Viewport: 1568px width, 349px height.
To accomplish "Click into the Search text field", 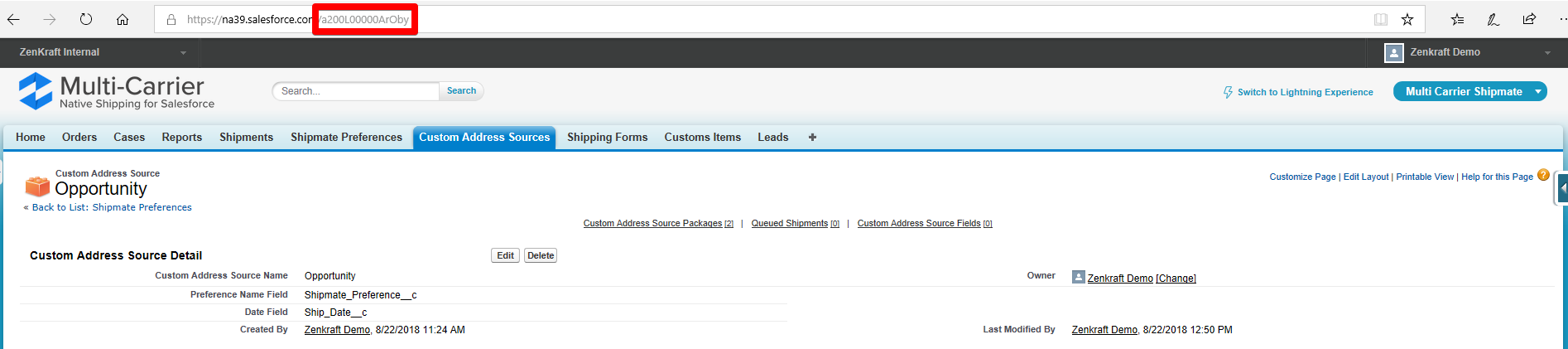I will coord(356,91).
